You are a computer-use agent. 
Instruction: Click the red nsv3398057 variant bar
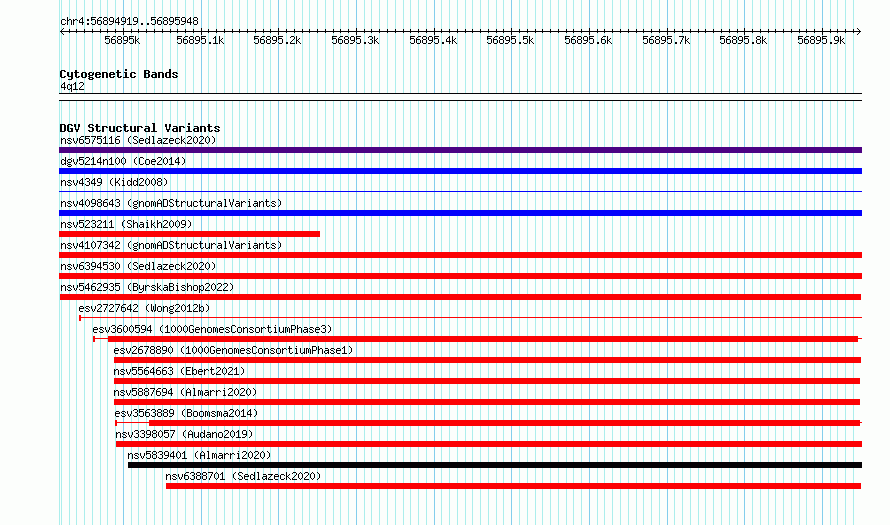pyautogui.click(x=489, y=444)
